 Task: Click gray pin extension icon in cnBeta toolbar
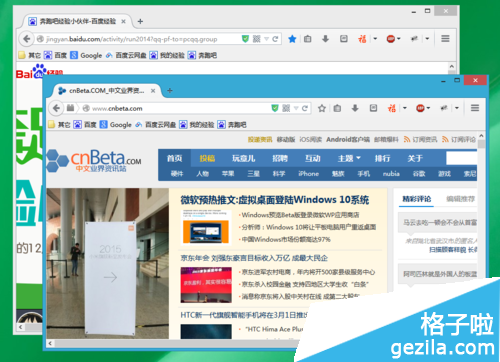pos(444,108)
